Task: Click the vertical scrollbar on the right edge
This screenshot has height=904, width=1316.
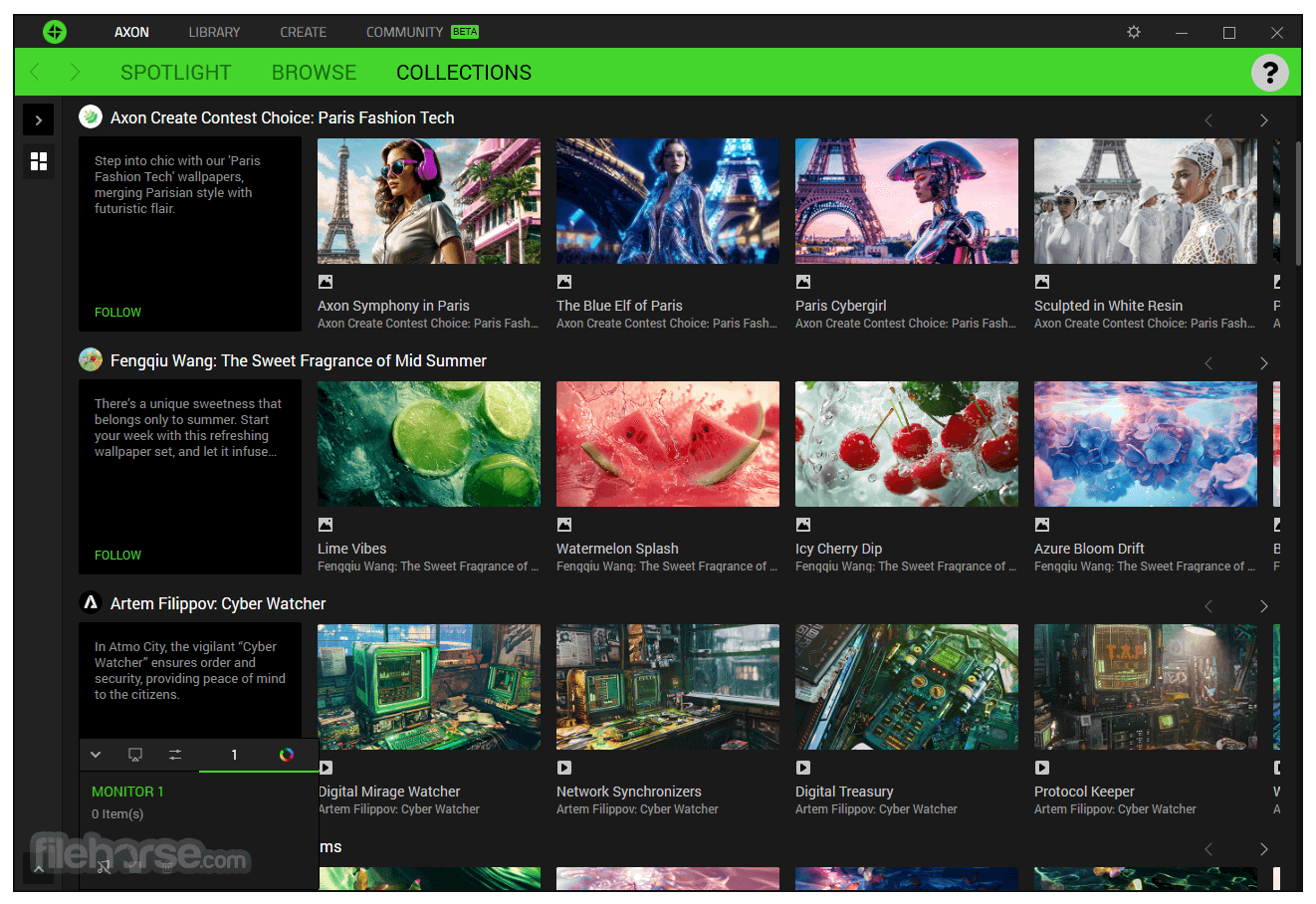Action: click(1298, 204)
